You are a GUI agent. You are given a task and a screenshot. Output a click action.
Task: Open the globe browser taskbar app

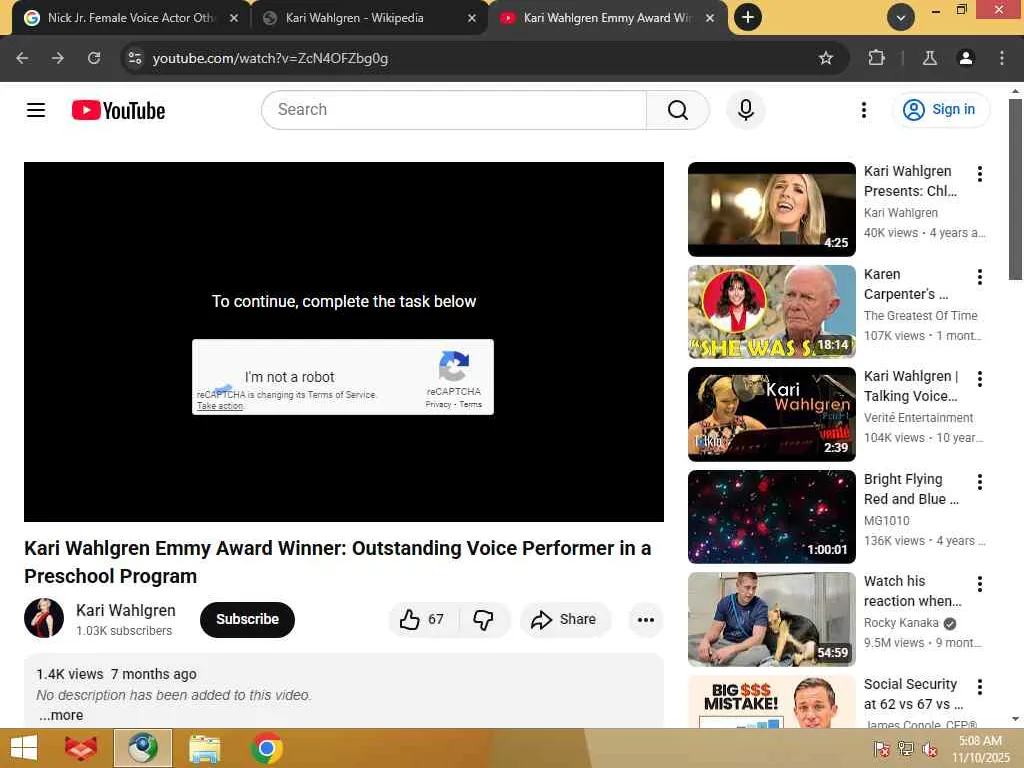click(143, 748)
